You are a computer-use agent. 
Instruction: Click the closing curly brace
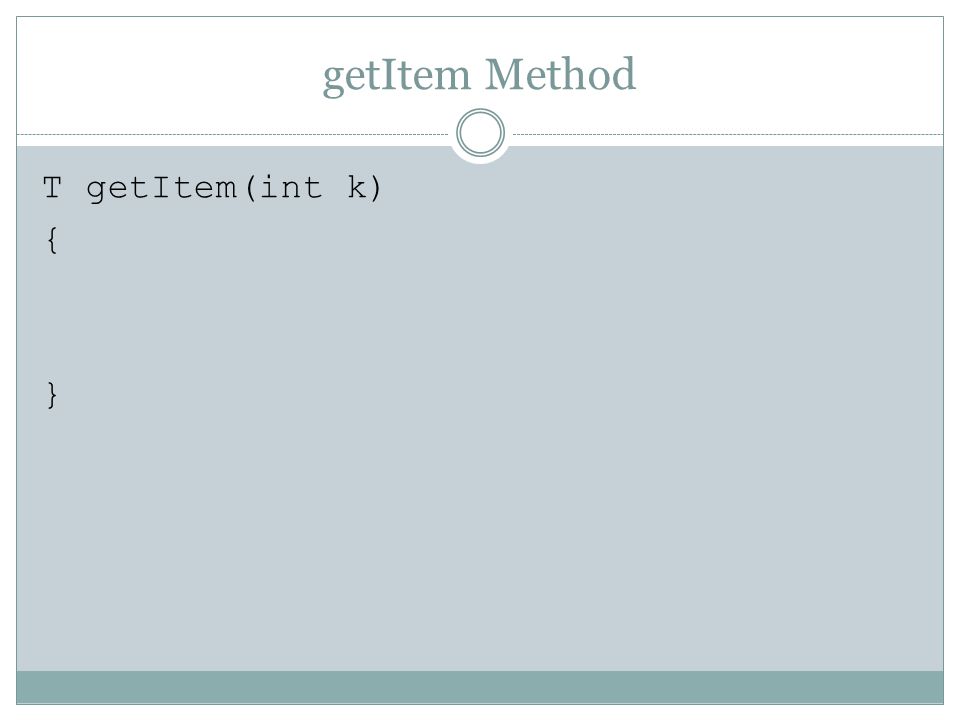[x=52, y=395]
